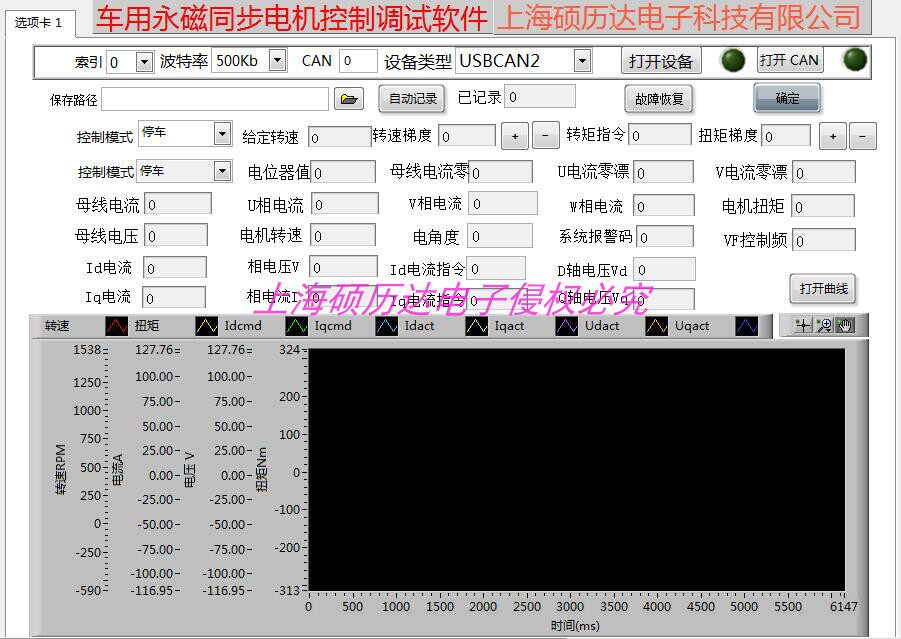This screenshot has width=901, height=639.
Task: Click the U电流零漂 field
Action: 664,172
